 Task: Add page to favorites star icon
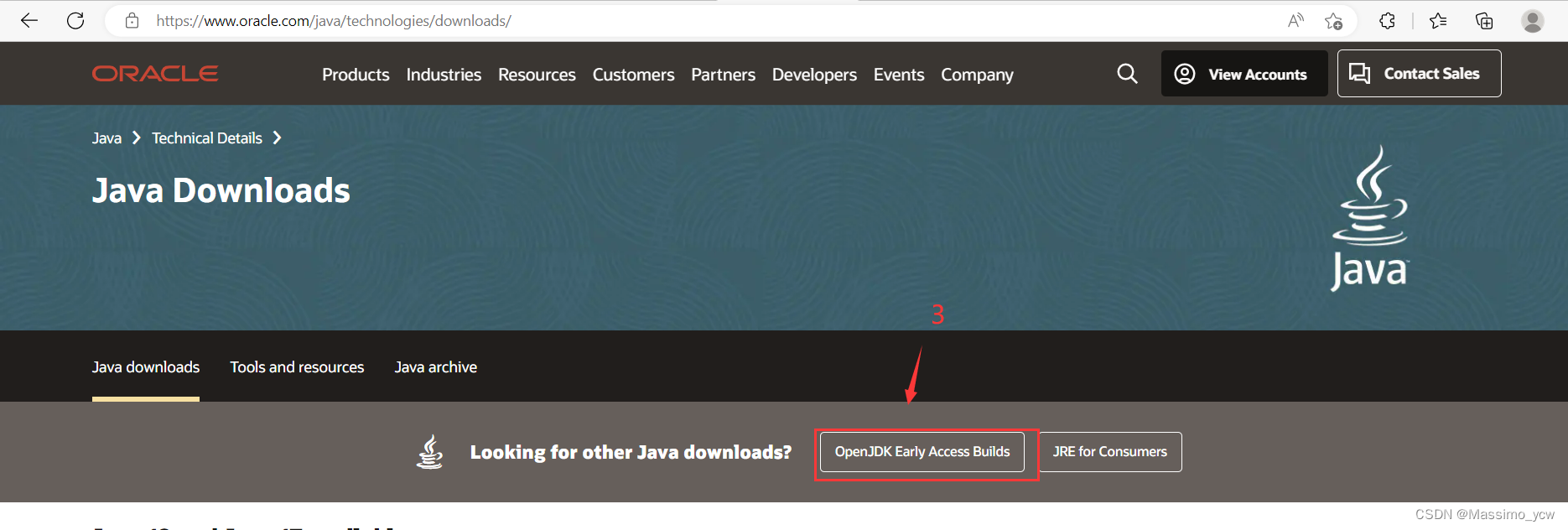tap(1333, 21)
